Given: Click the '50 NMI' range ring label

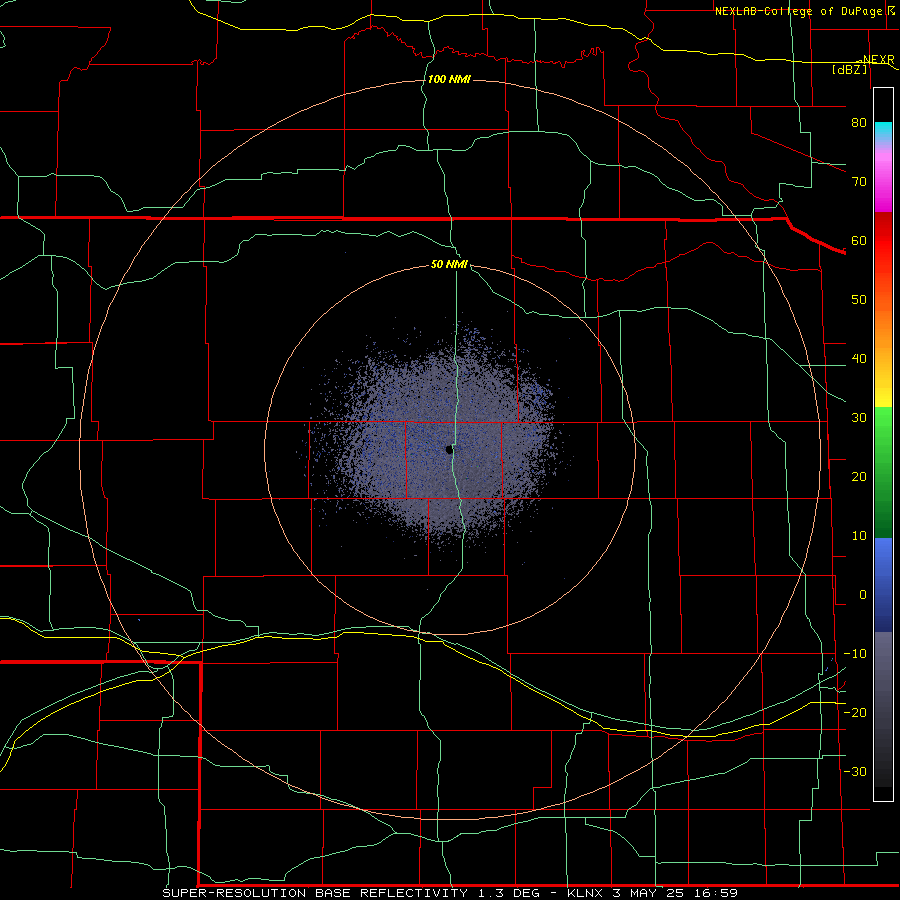Looking at the screenshot, I should 449,265.
